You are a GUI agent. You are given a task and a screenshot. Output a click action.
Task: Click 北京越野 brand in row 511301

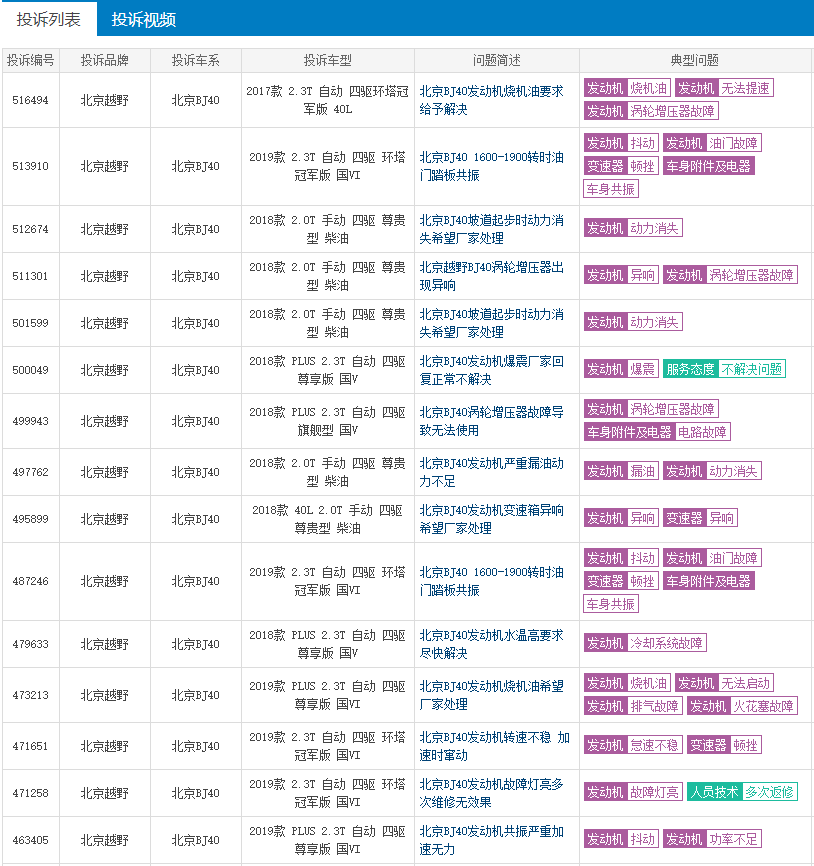point(104,276)
